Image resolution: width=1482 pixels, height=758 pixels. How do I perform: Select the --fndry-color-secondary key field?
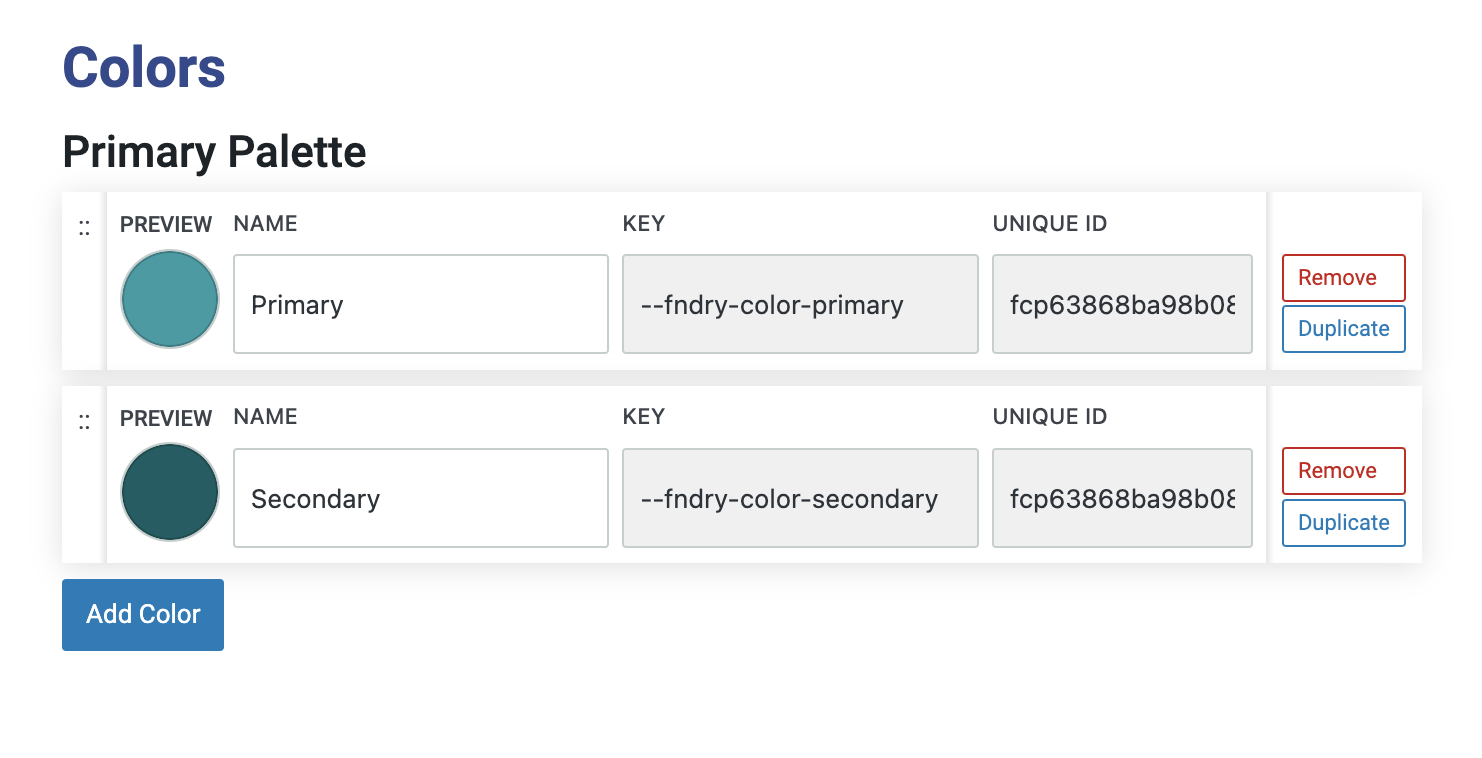tap(800, 498)
